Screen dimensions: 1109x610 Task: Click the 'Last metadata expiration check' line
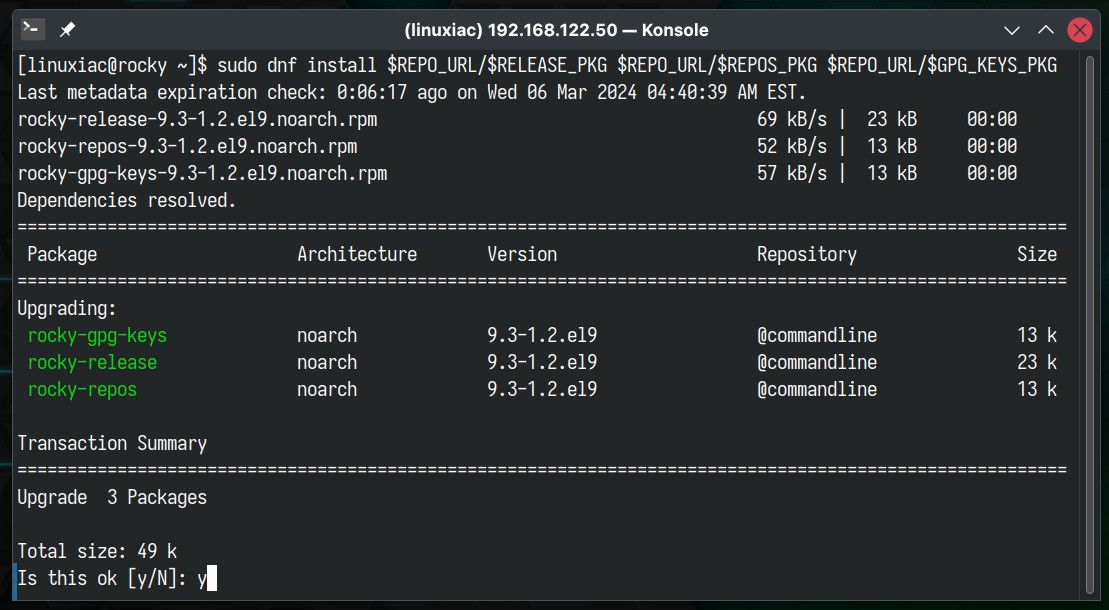tap(412, 92)
